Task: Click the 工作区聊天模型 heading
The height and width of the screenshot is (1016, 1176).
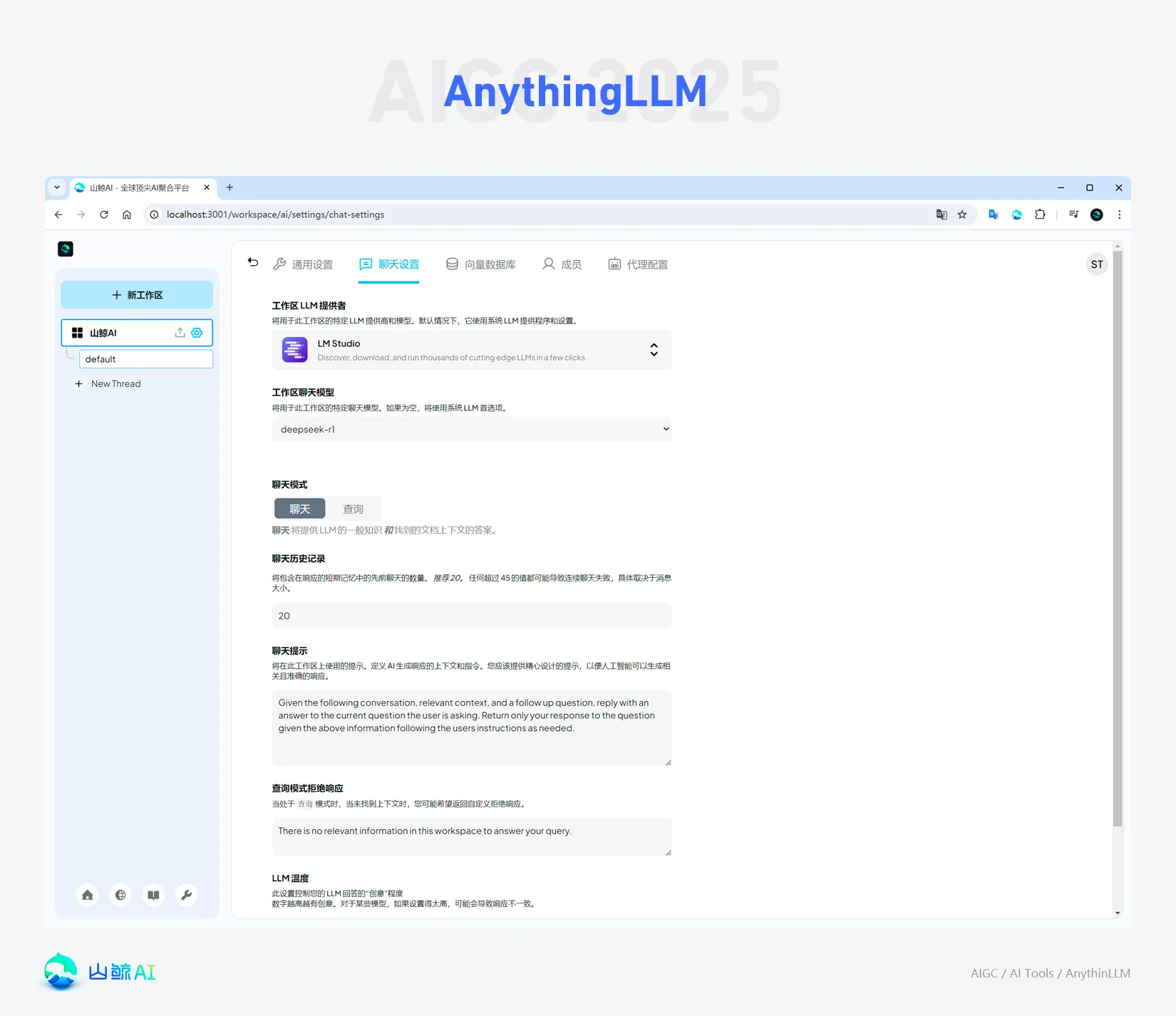Action: (x=303, y=393)
